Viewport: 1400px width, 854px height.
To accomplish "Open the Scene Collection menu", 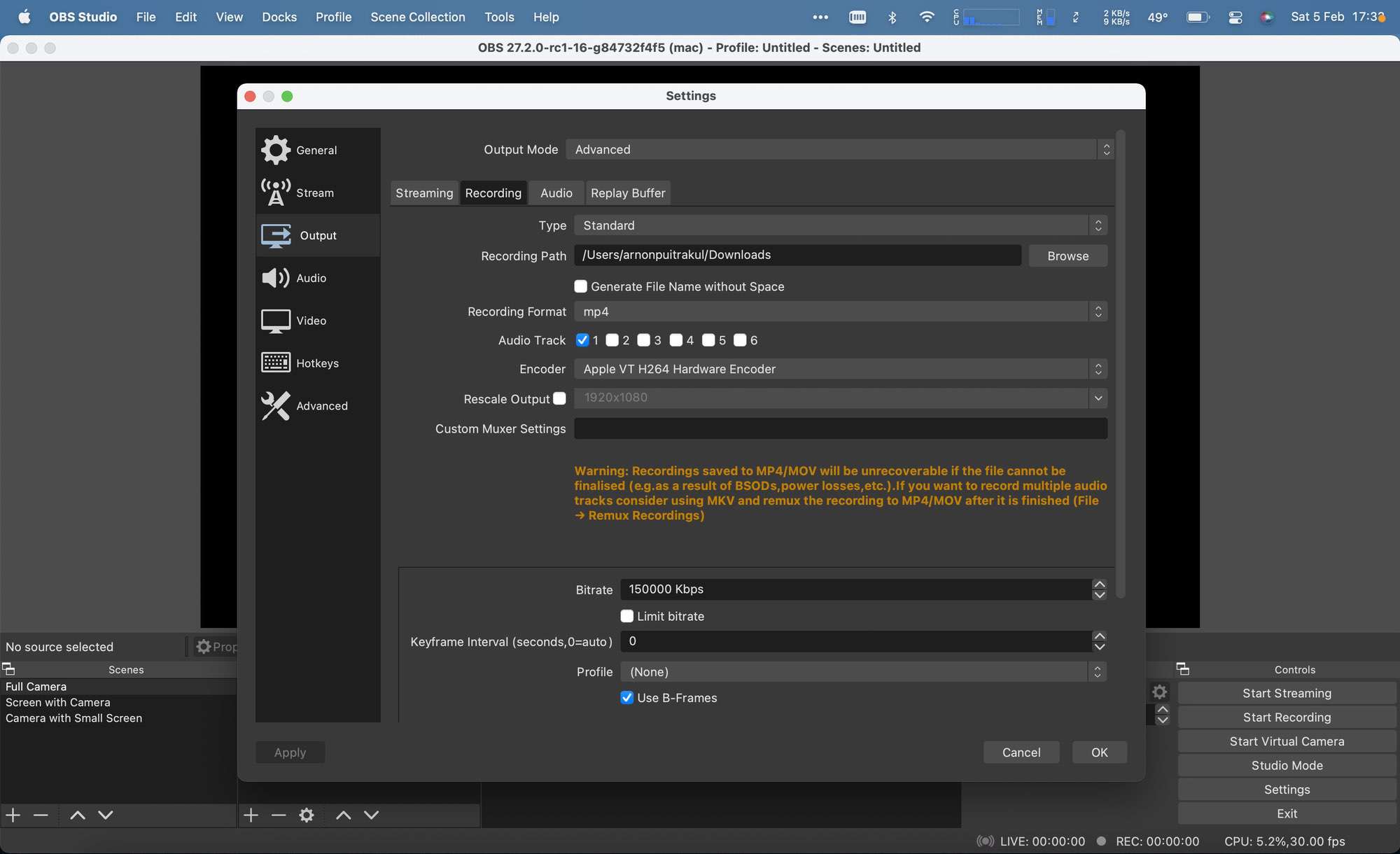I will [418, 17].
